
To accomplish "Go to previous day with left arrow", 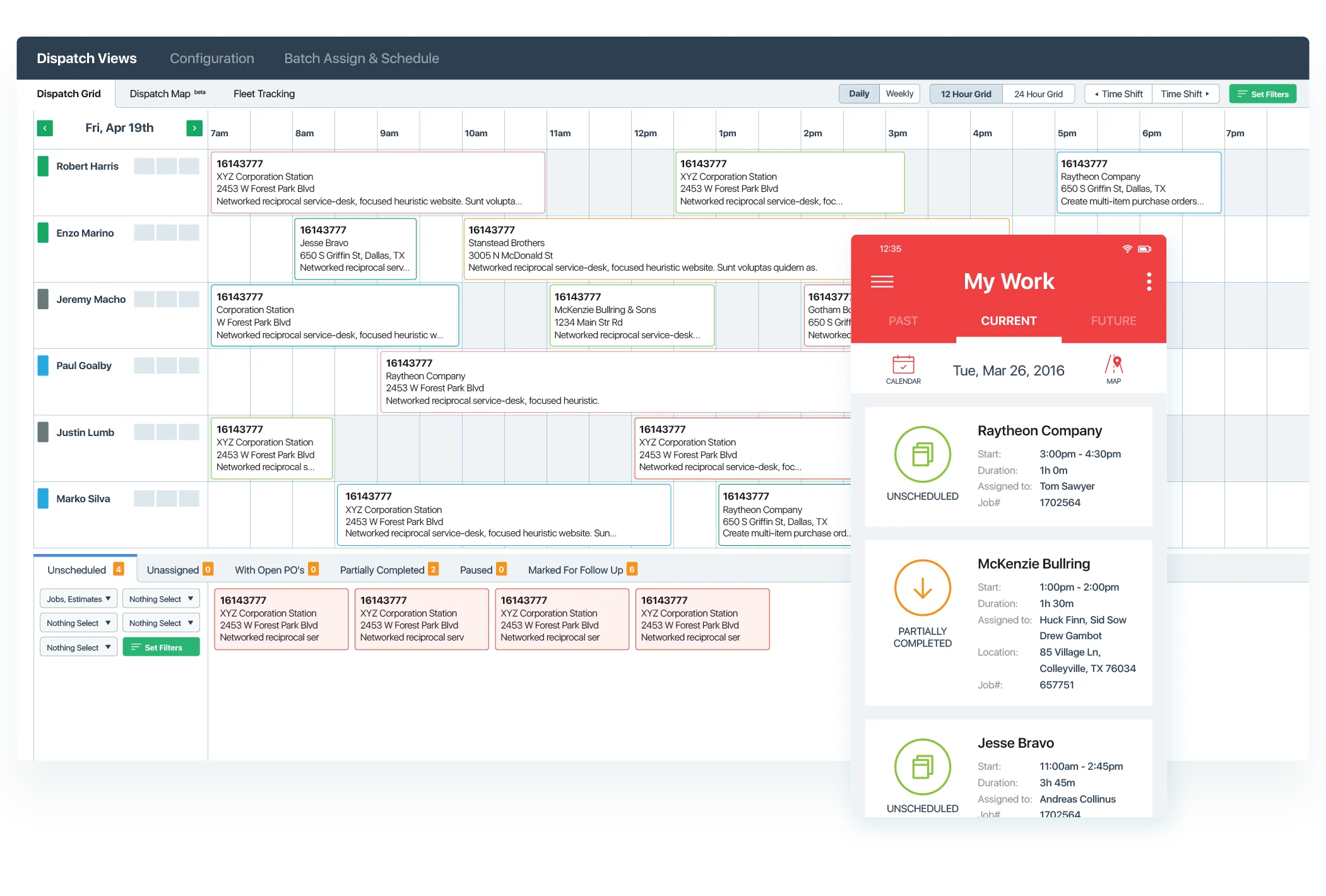I will tap(45, 128).
